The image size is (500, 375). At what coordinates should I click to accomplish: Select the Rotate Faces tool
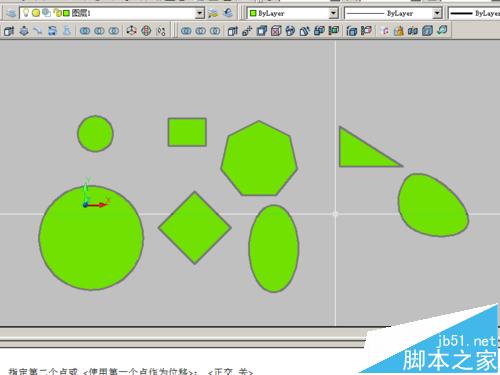(290, 31)
